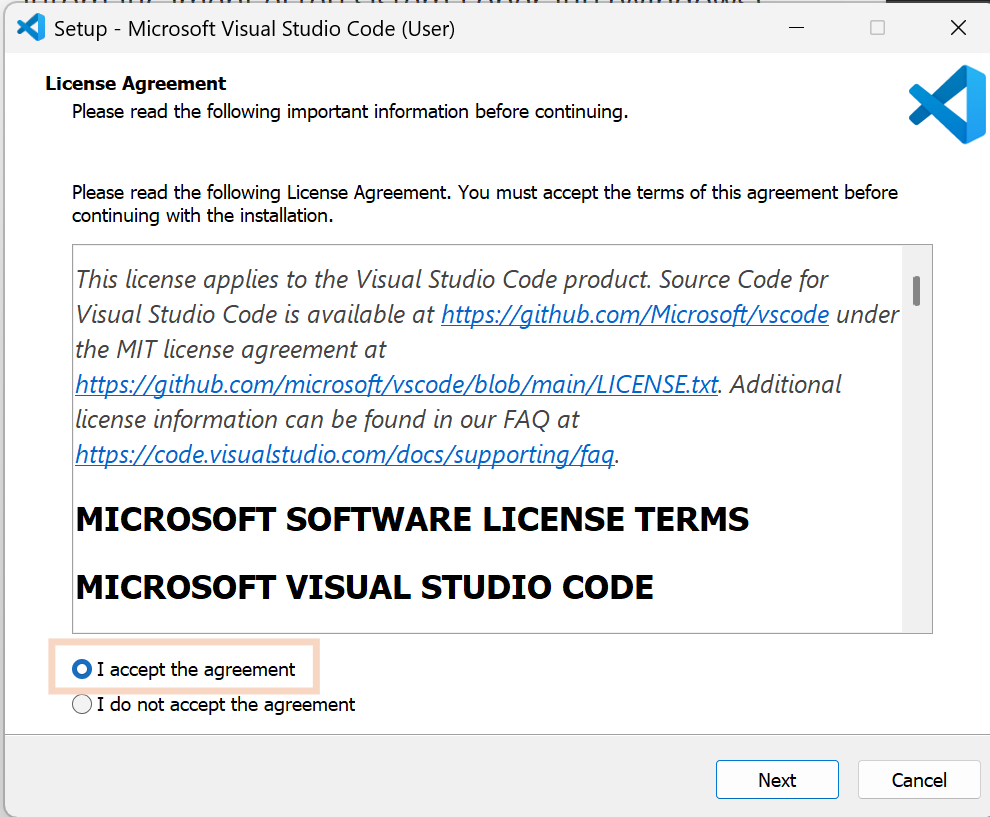
Task: Open the LICENSE.txt GitHub link
Action: 397,385
